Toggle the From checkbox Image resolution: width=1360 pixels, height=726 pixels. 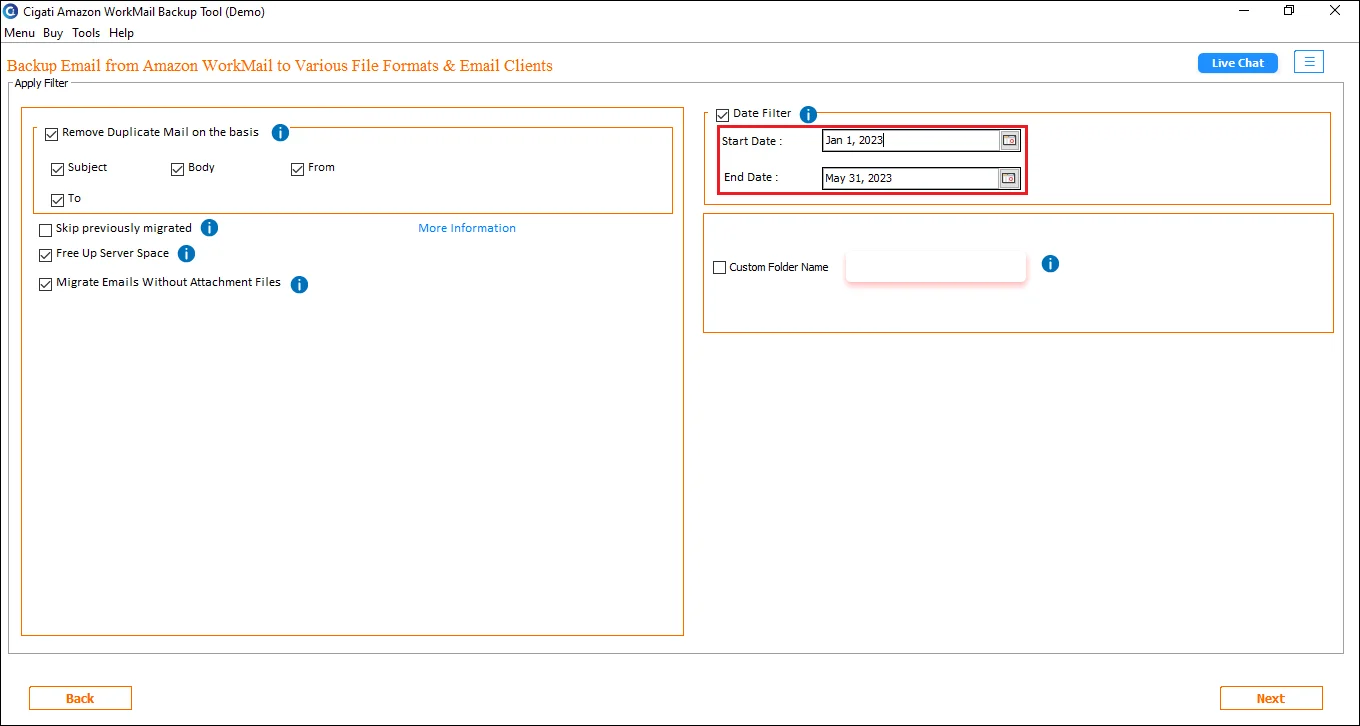coord(297,169)
